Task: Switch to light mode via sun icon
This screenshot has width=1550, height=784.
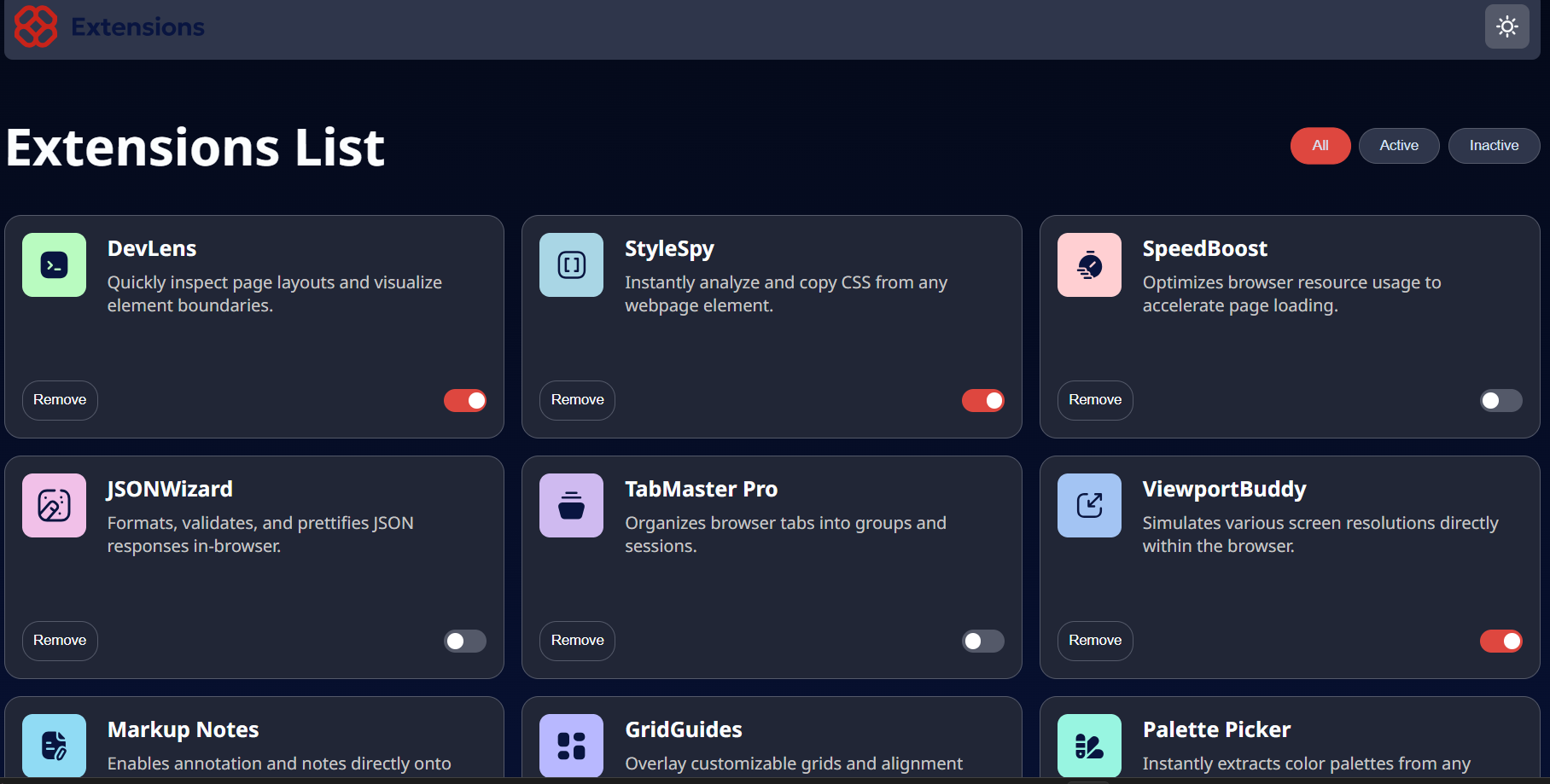Action: (x=1507, y=26)
